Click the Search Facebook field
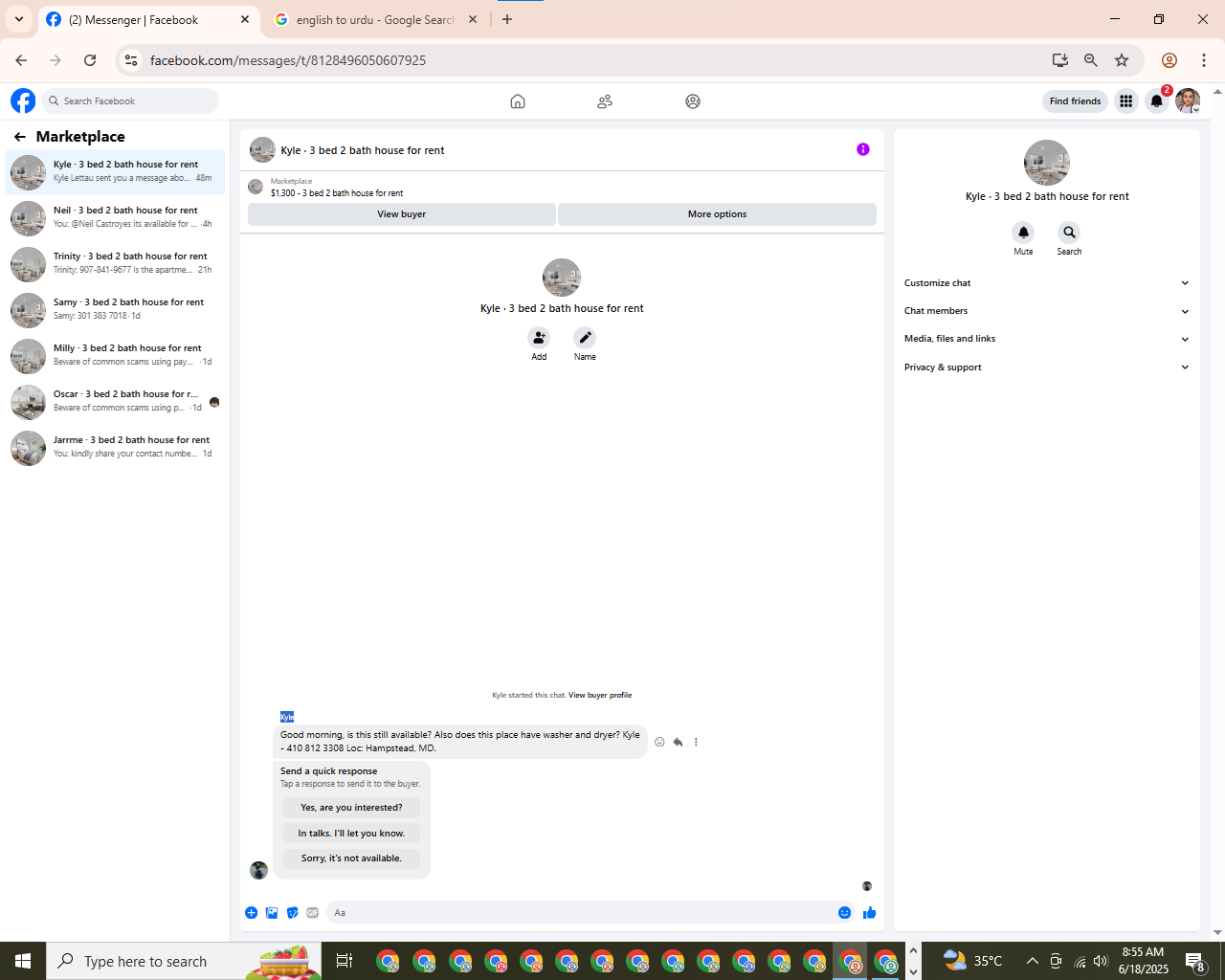This screenshot has width=1225, height=980. pyautogui.click(x=130, y=101)
